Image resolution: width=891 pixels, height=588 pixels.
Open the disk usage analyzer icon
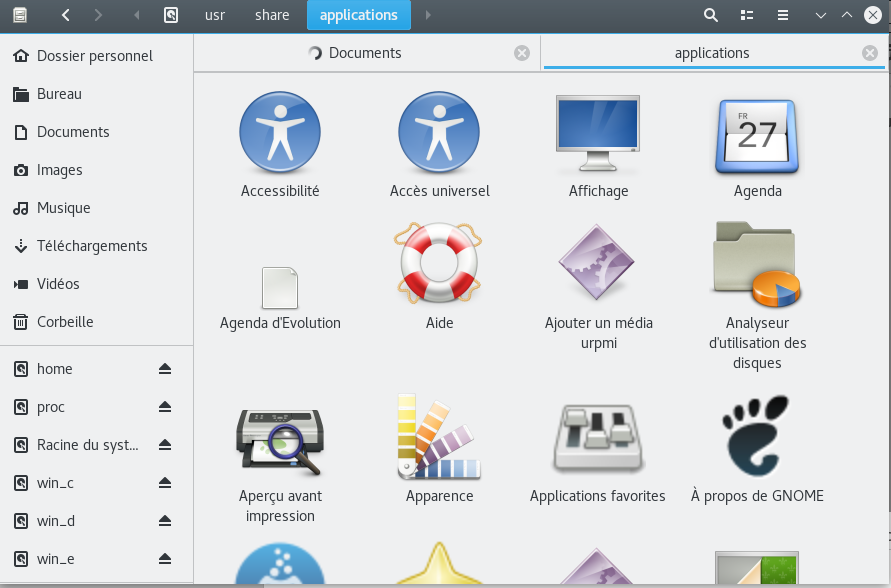756,264
